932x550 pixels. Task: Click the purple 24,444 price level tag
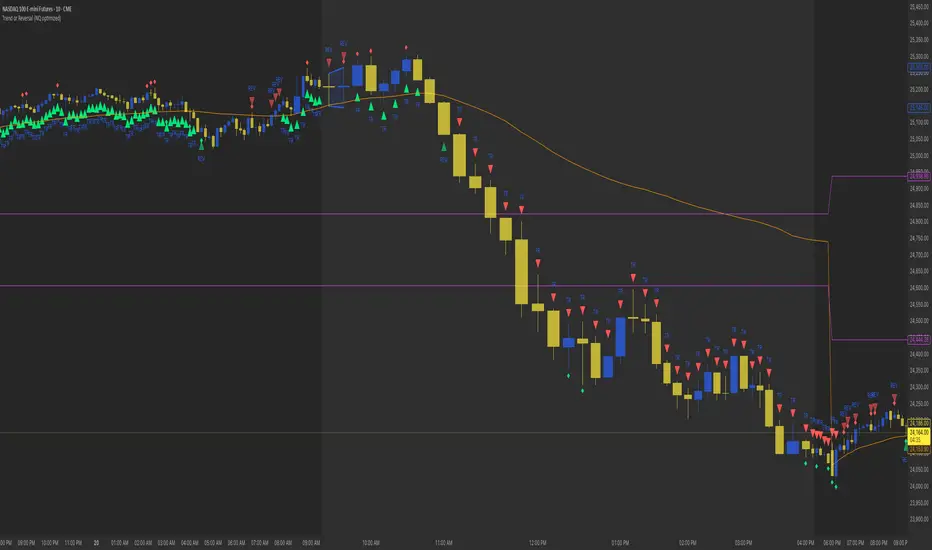tap(919, 340)
